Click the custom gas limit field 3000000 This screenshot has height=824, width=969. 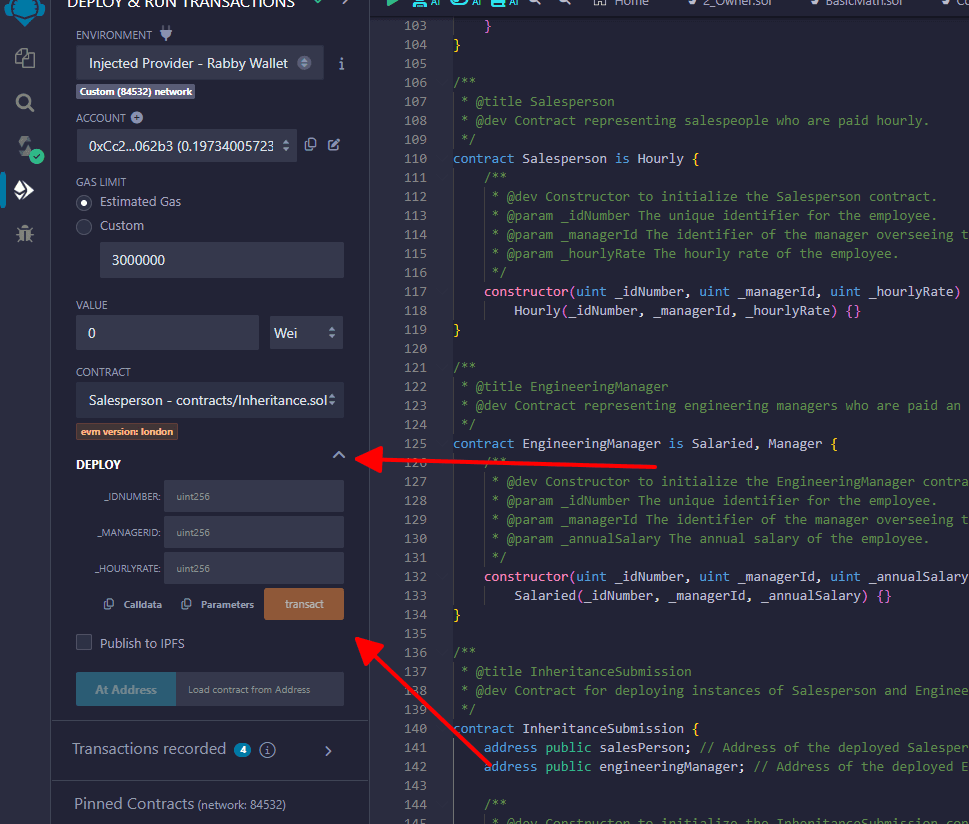222,260
